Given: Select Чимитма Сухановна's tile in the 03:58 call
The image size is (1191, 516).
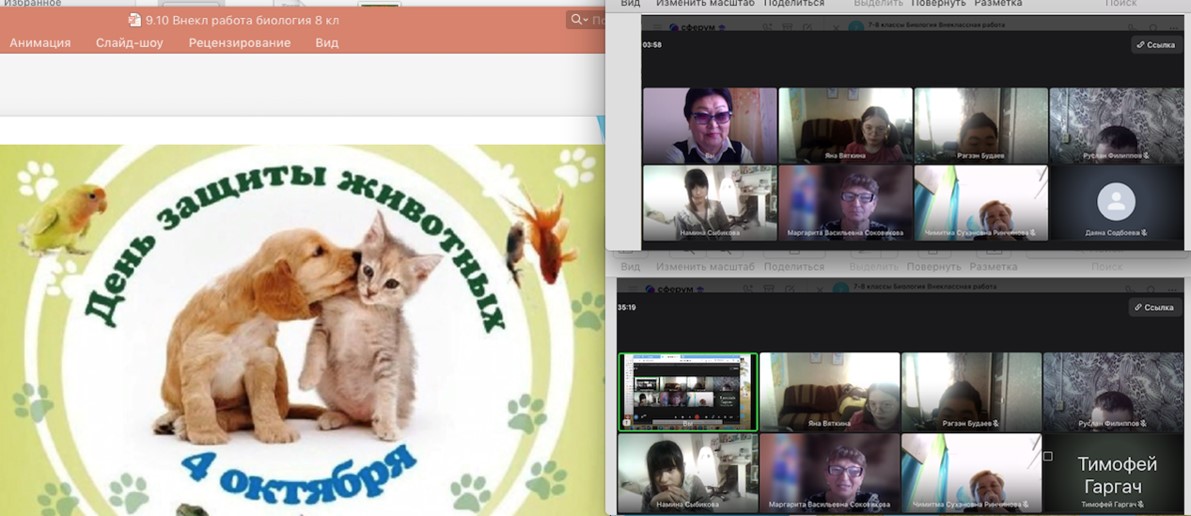Looking at the screenshot, I should tap(981, 203).
